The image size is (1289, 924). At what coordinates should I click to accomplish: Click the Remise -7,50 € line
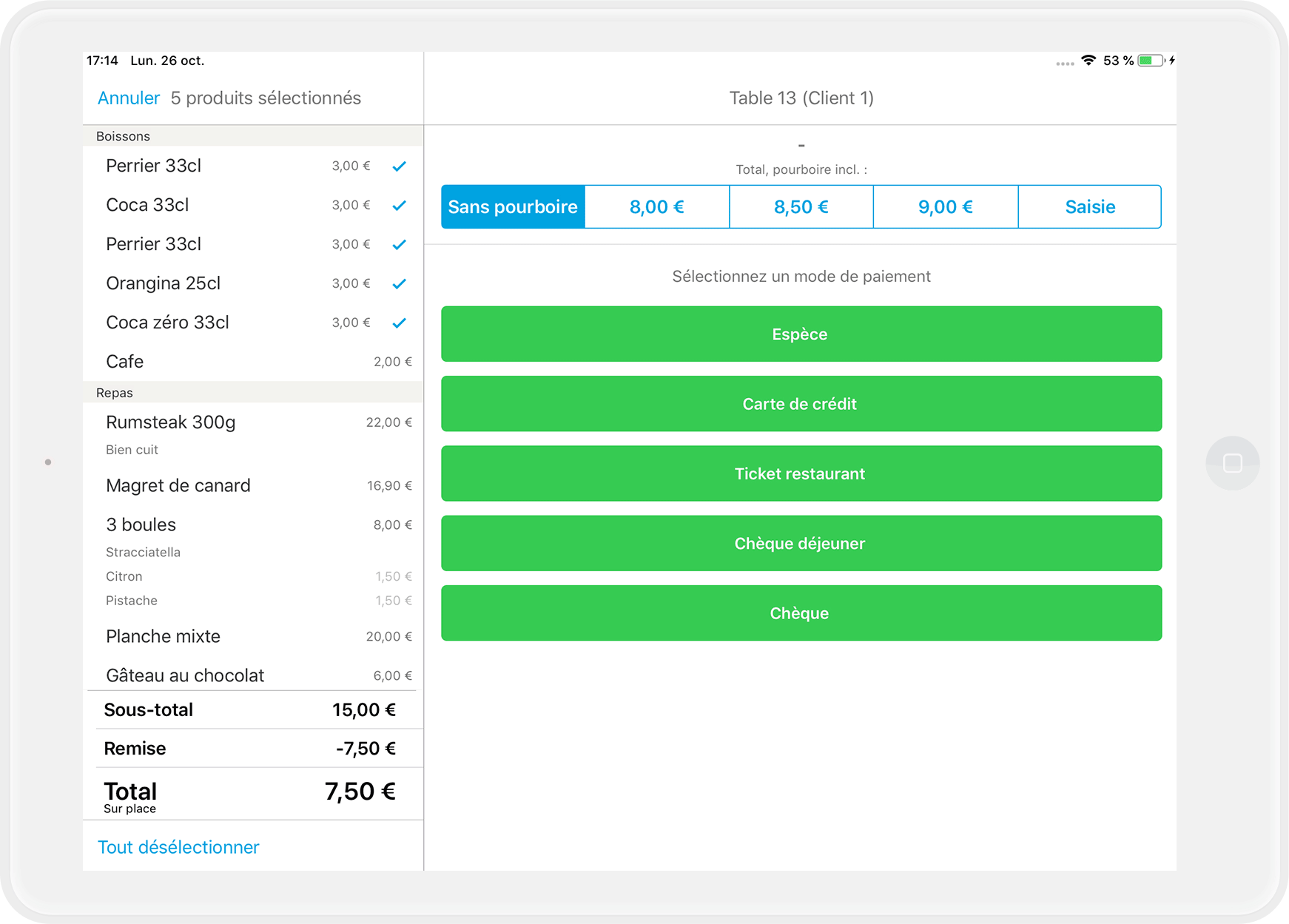pos(253,749)
